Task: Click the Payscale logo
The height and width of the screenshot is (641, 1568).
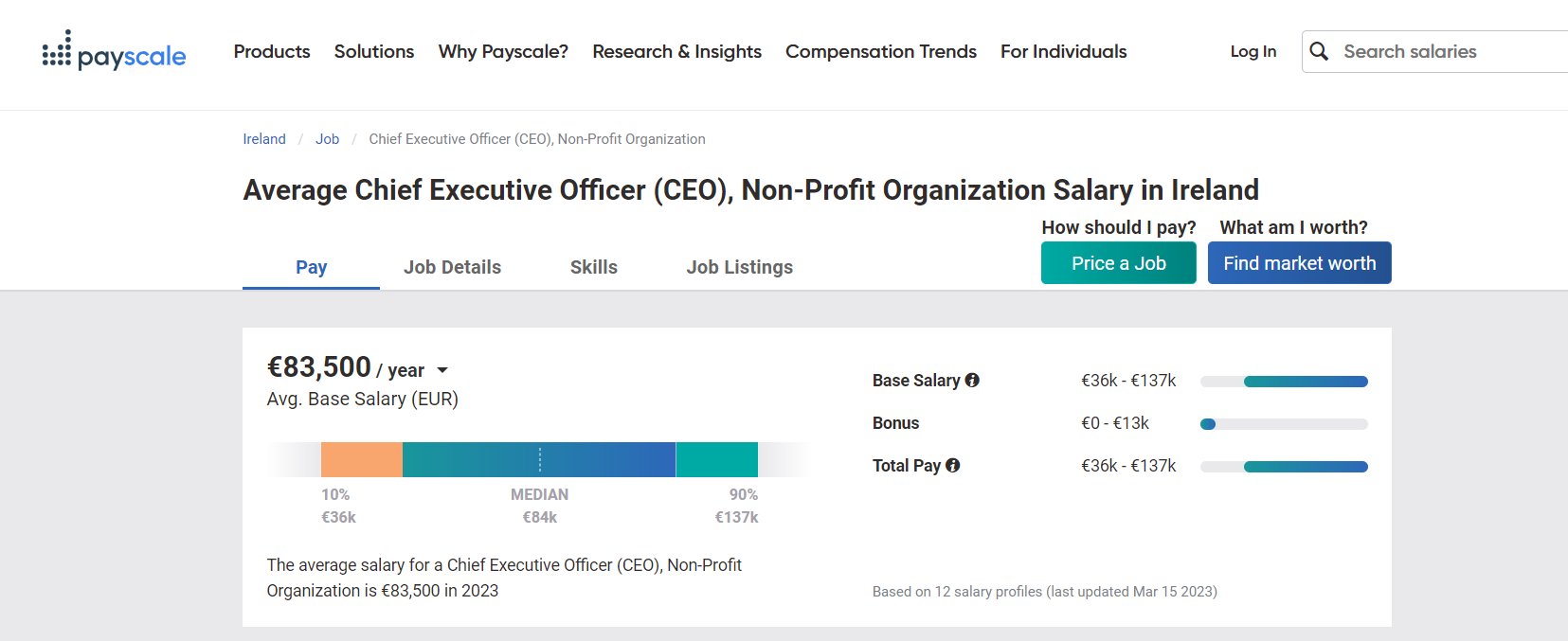Action: point(114,51)
